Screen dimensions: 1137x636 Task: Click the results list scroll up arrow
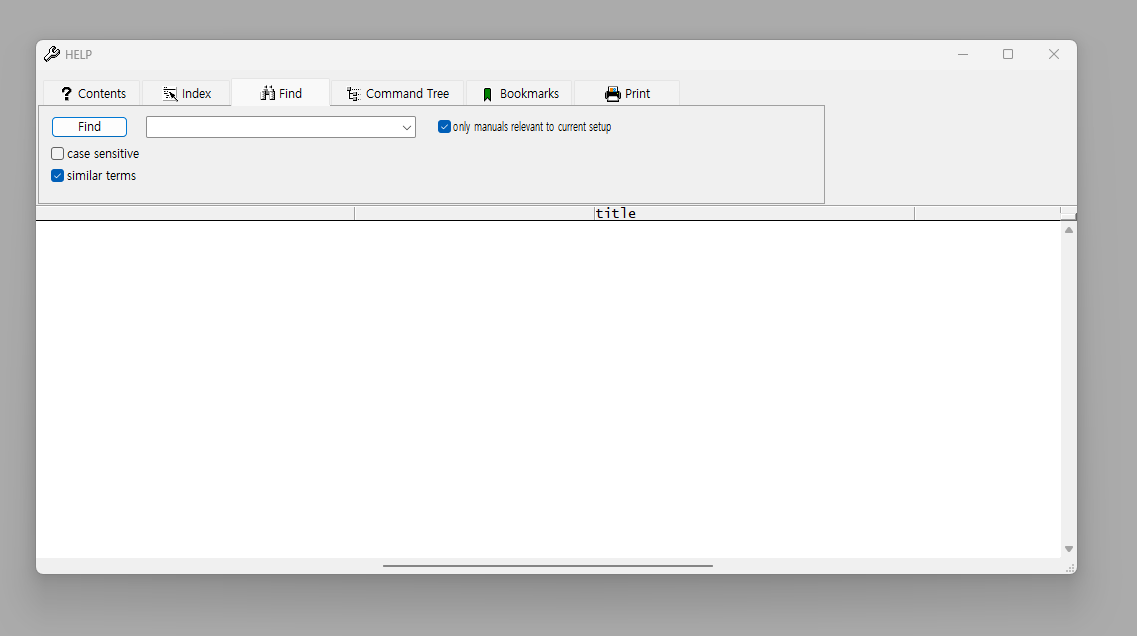point(1069,230)
